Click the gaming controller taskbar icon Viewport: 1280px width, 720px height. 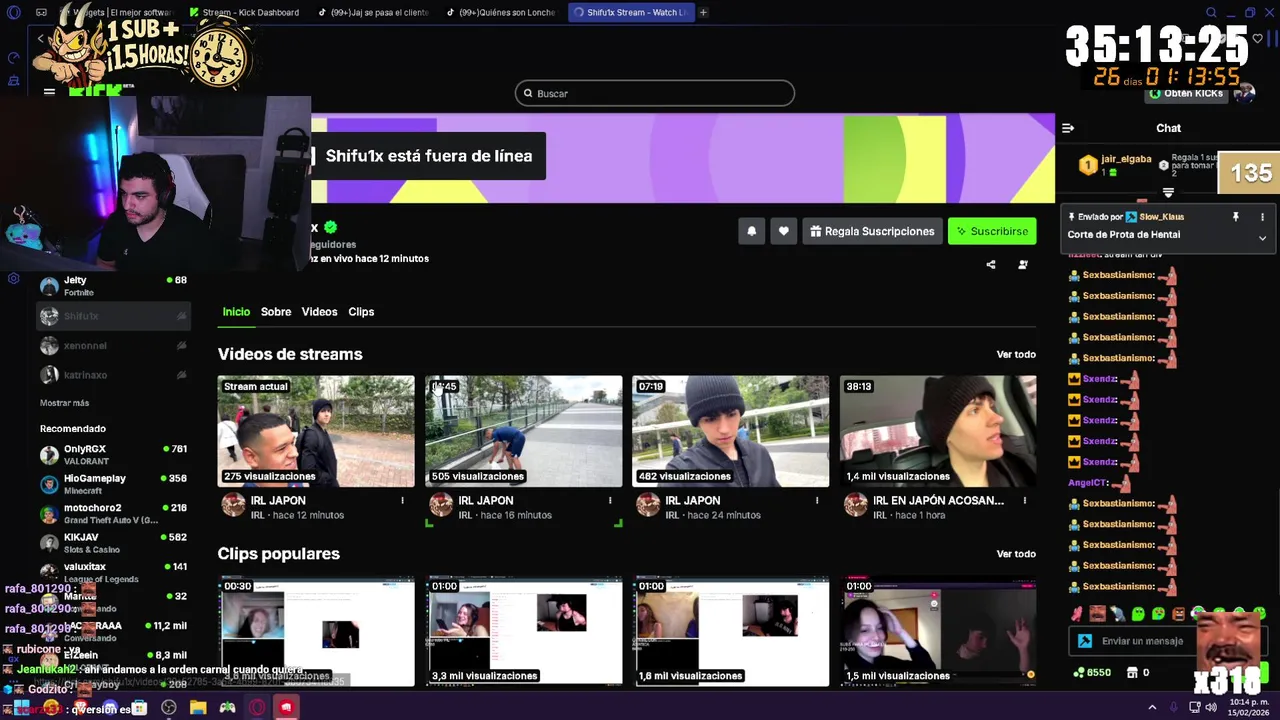pos(228,707)
